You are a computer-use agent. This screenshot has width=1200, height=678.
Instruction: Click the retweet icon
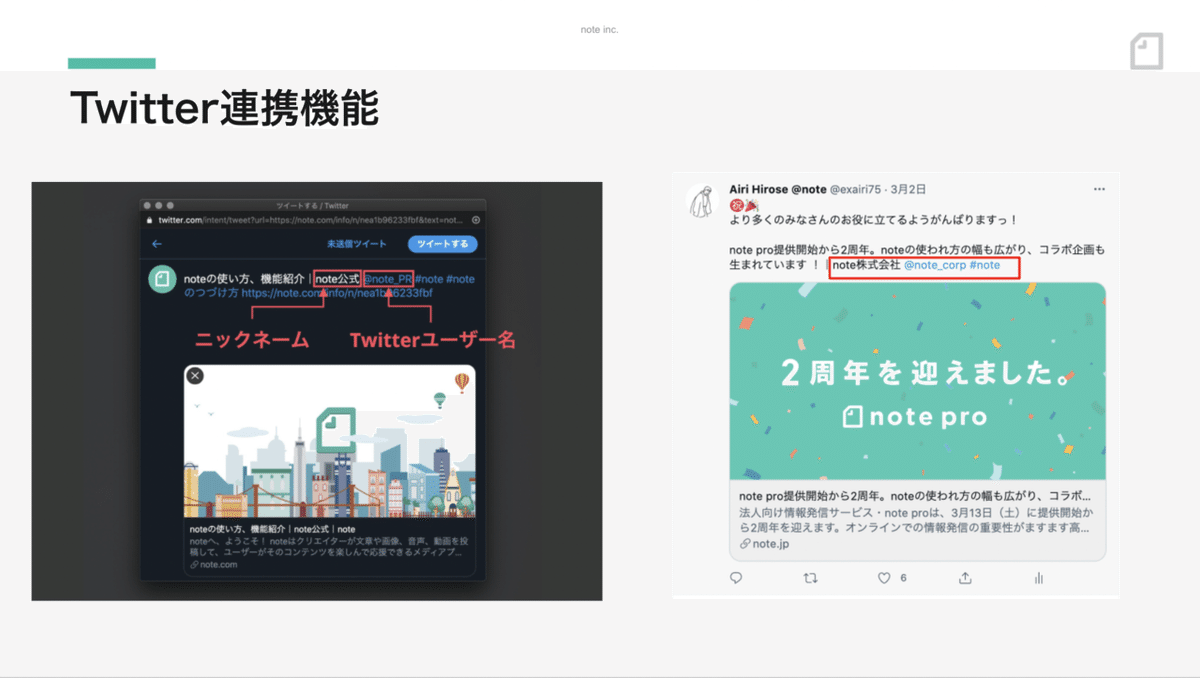click(x=811, y=578)
